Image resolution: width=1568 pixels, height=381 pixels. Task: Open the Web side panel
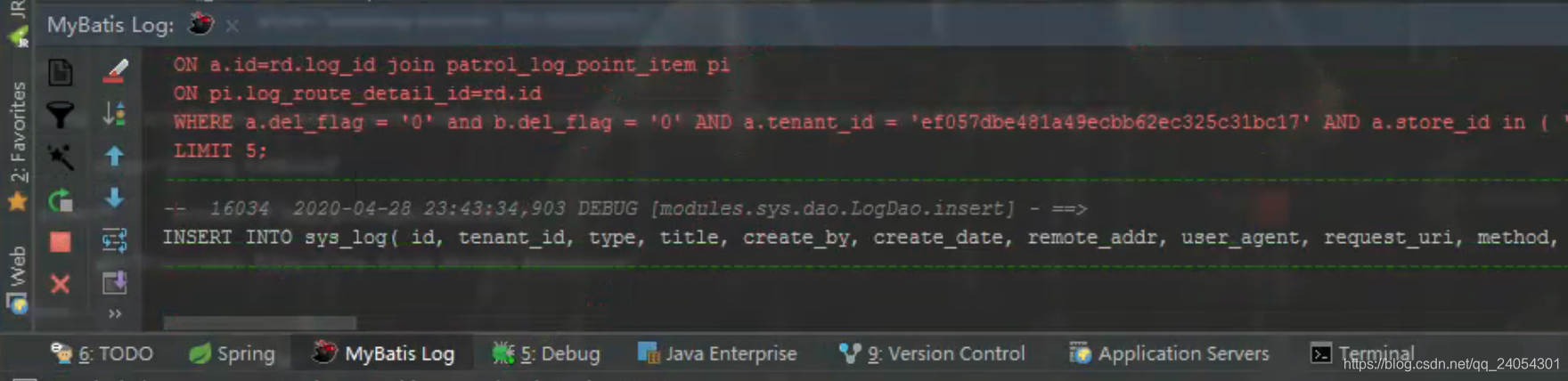tap(18, 280)
